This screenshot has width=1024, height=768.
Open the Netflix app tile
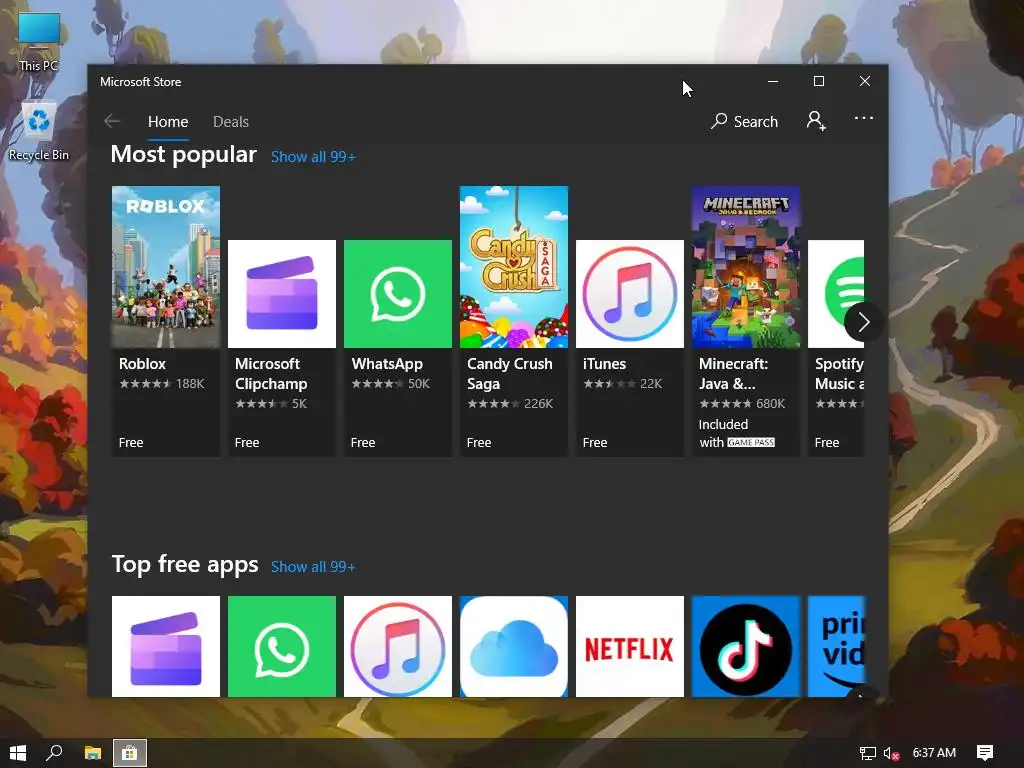[630, 647]
